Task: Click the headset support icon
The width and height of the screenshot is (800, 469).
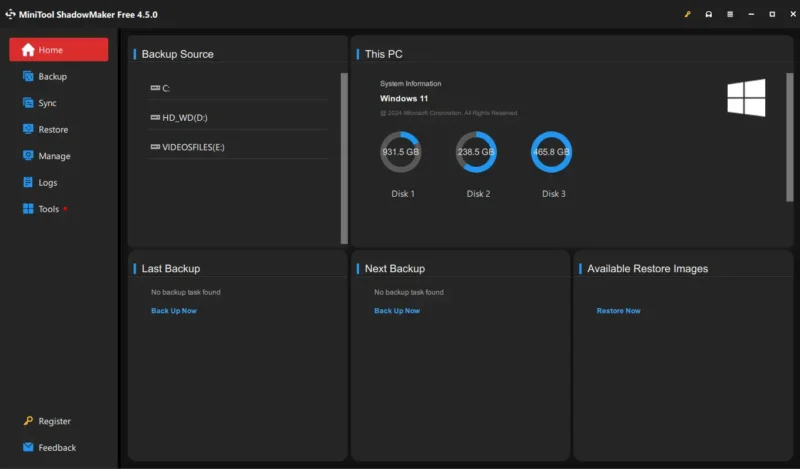Action: (709, 14)
